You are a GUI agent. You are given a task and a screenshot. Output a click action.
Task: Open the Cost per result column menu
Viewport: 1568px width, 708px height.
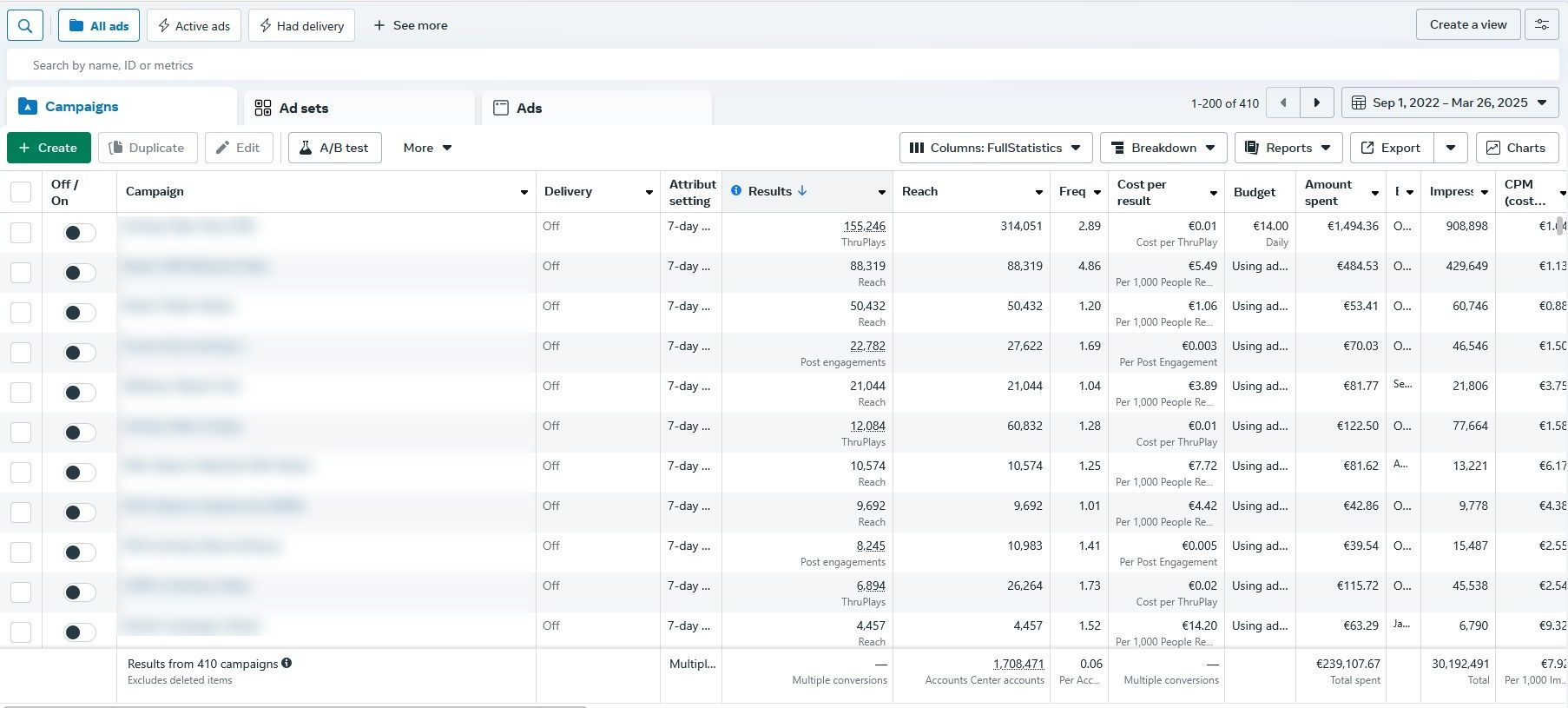(1214, 192)
